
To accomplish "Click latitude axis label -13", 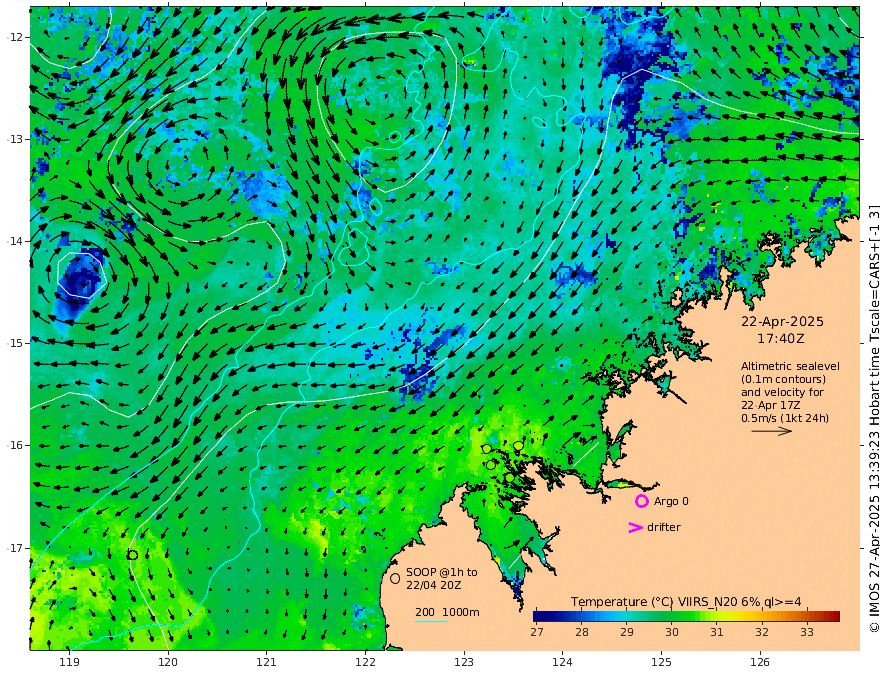I will click(x=13, y=139).
